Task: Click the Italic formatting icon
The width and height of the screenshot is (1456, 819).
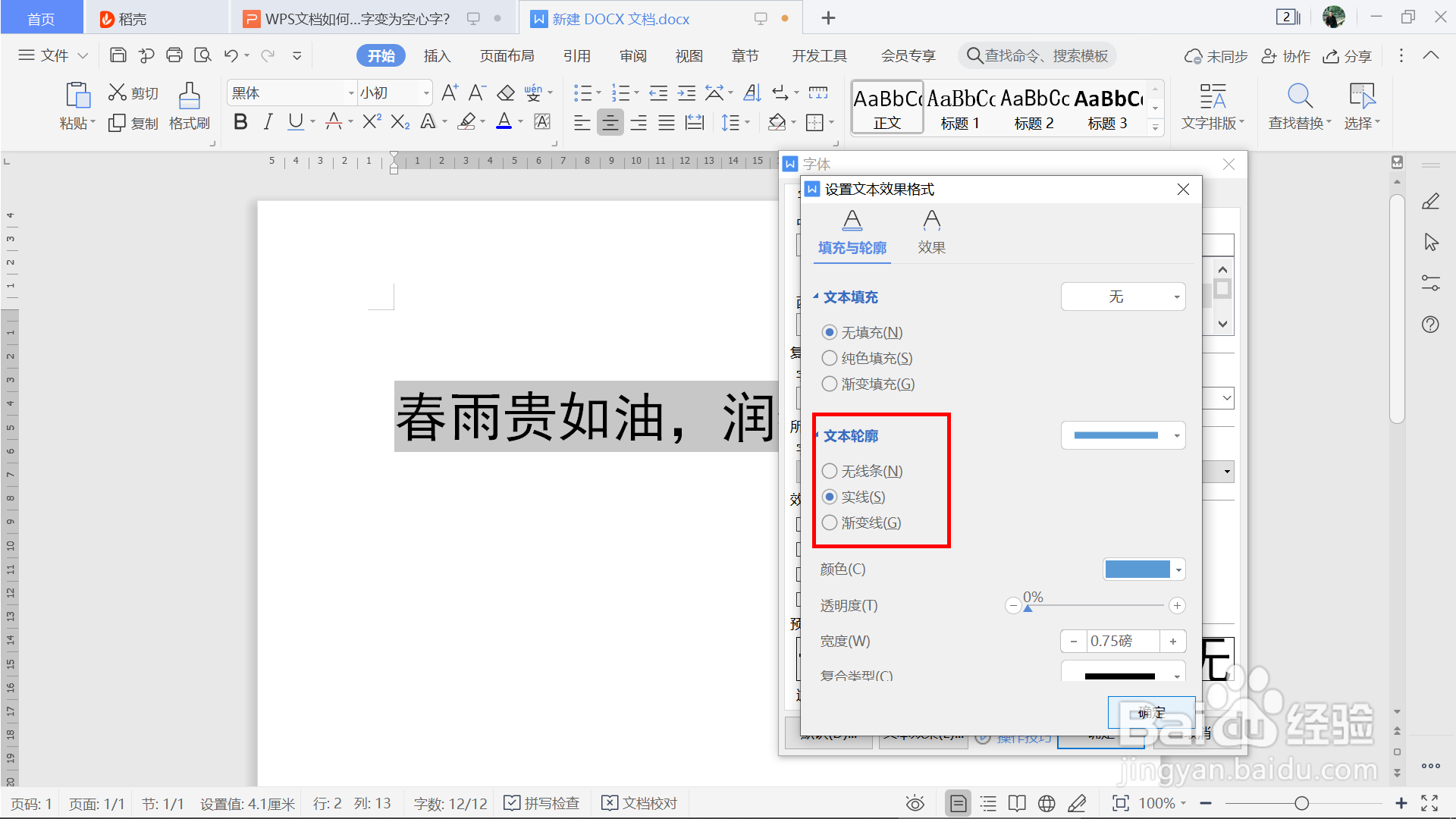Action: pyautogui.click(x=268, y=122)
